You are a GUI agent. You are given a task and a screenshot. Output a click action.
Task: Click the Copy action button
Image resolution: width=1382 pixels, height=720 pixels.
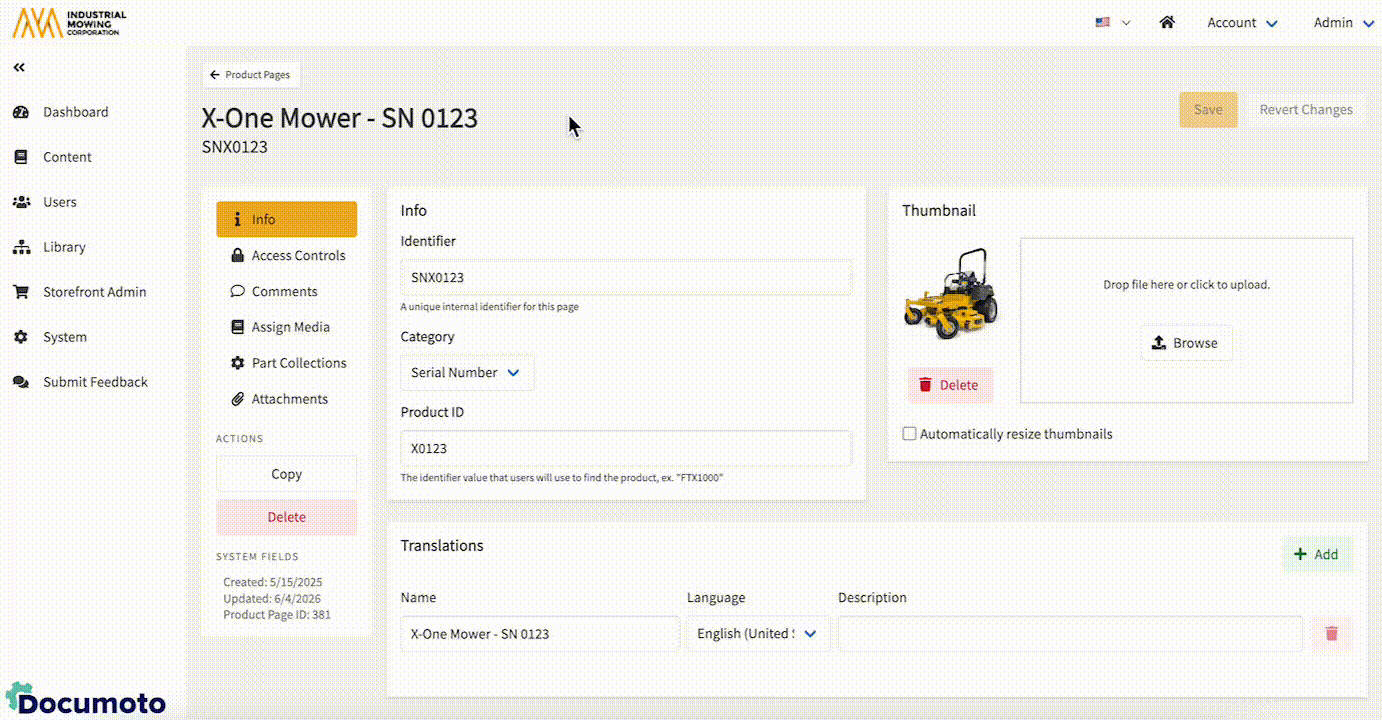tap(286, 474)
